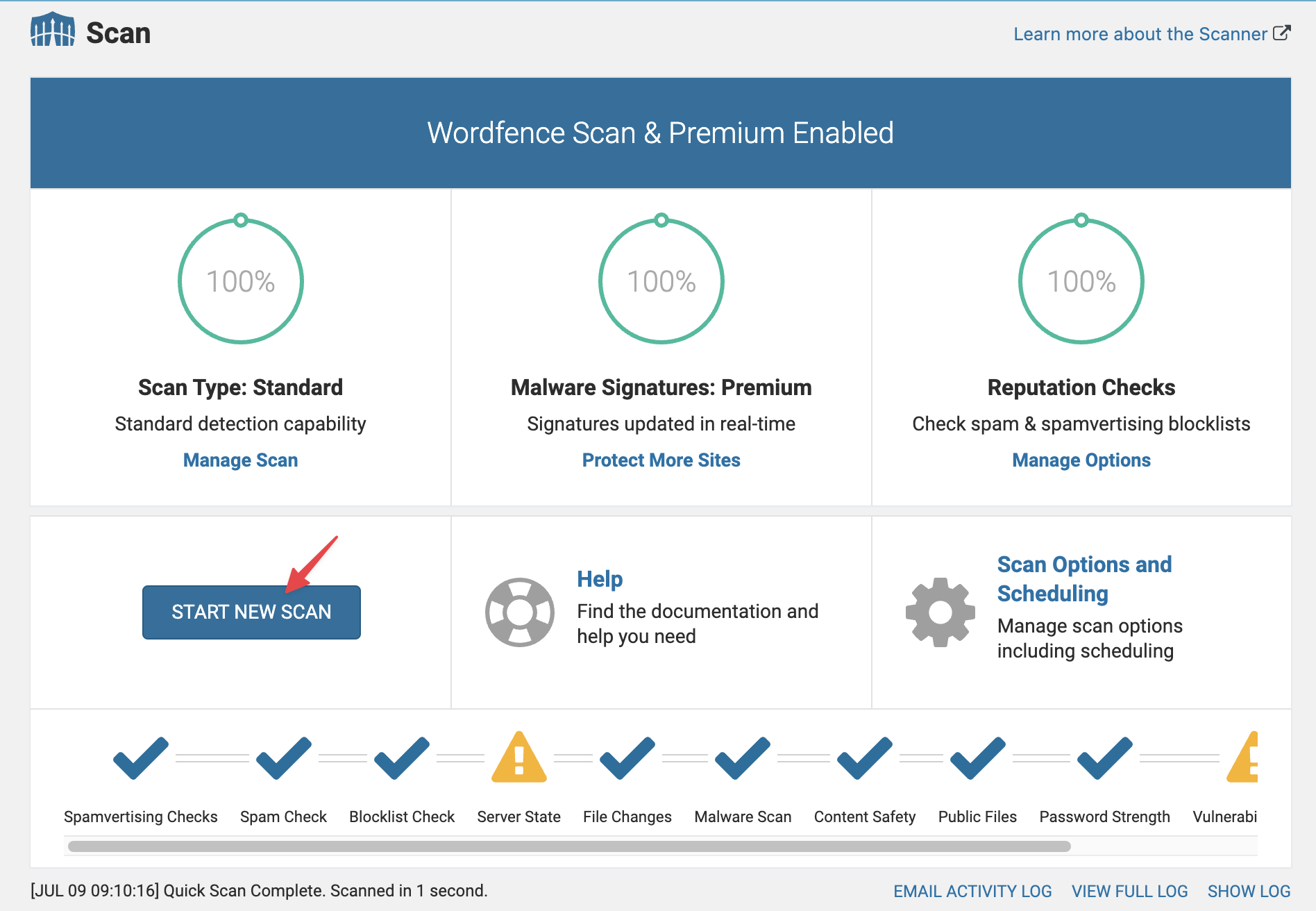Click the 'Malware Signatures: Premium' heading
The image size is (1316, 911).
click(661, 387)
